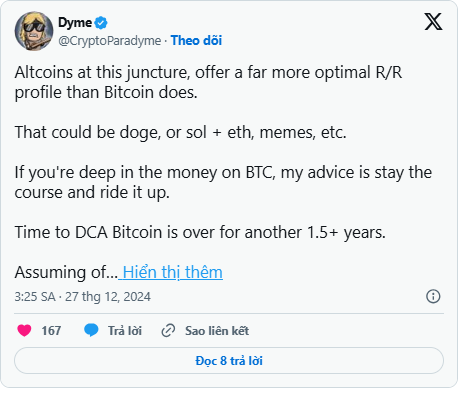Click the 167 likes count
Viewport: 461px width, 394px height.
click(51, 331)
